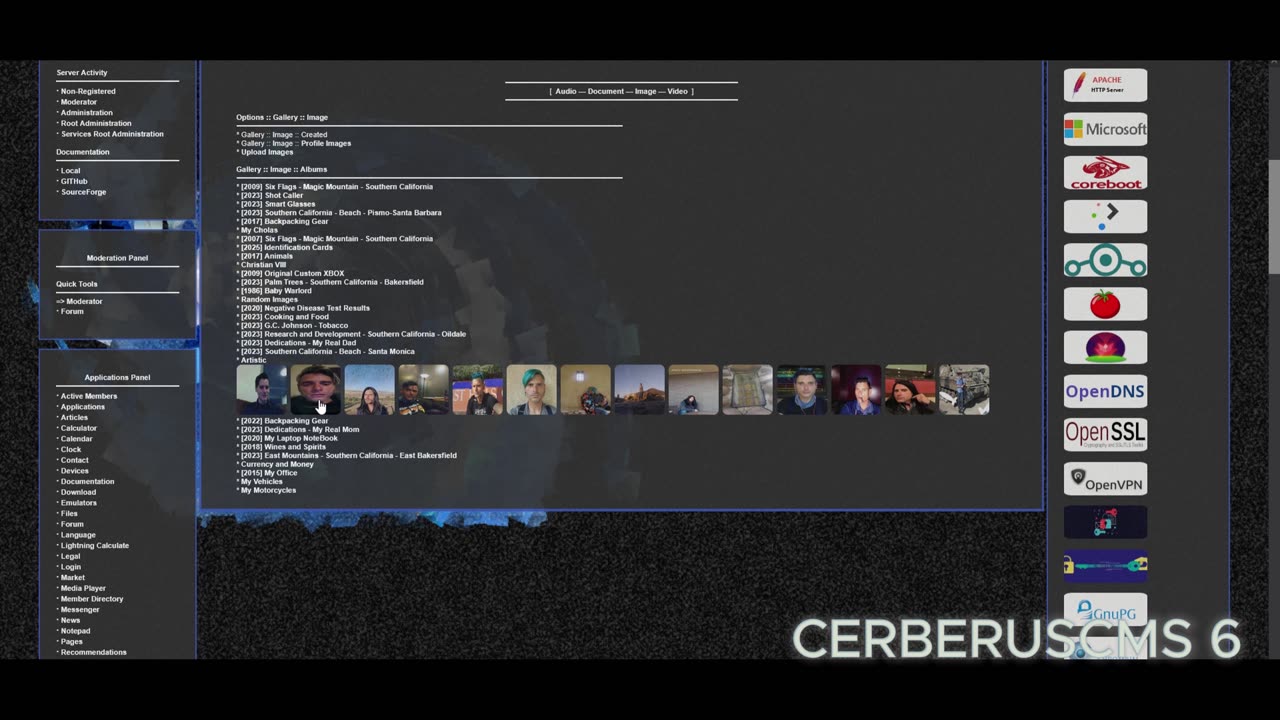Open the My Cholas album
Image resolution: width=1280 pixels, height=720 pixels.
[259, 230]
